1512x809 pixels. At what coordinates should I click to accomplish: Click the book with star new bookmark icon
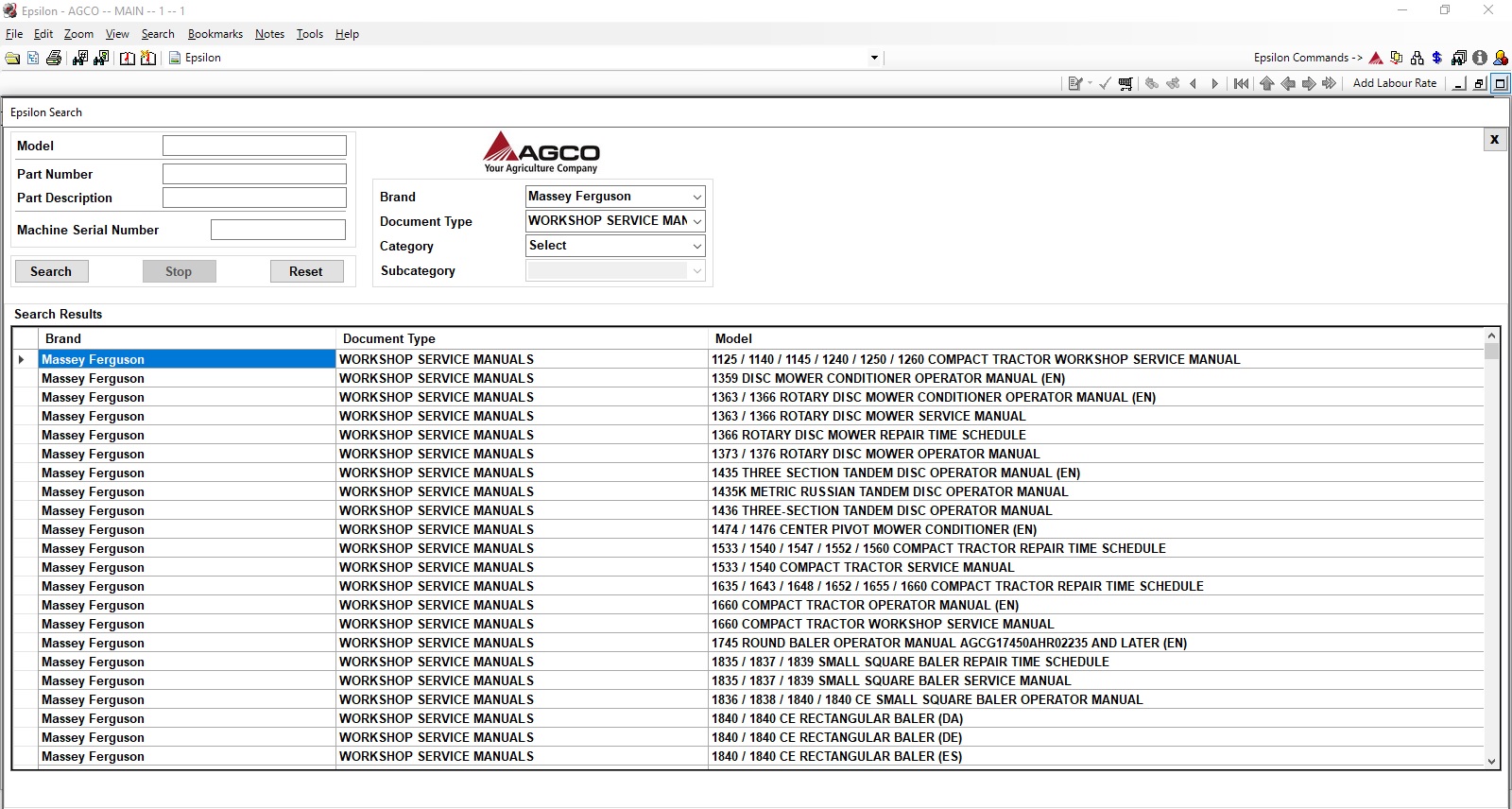(x=148, y=58)
